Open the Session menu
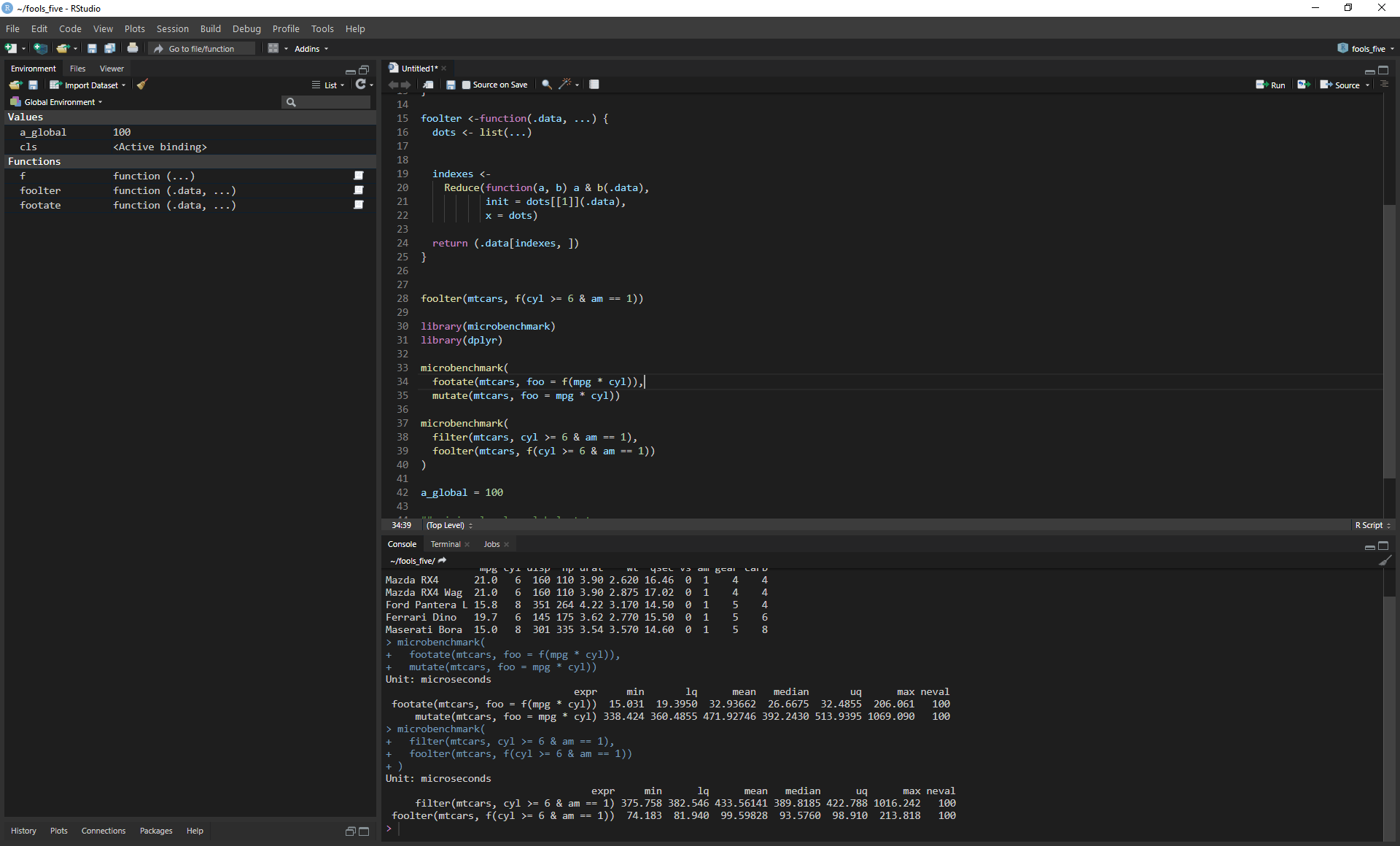The image size is (1400, 846). 172,28
